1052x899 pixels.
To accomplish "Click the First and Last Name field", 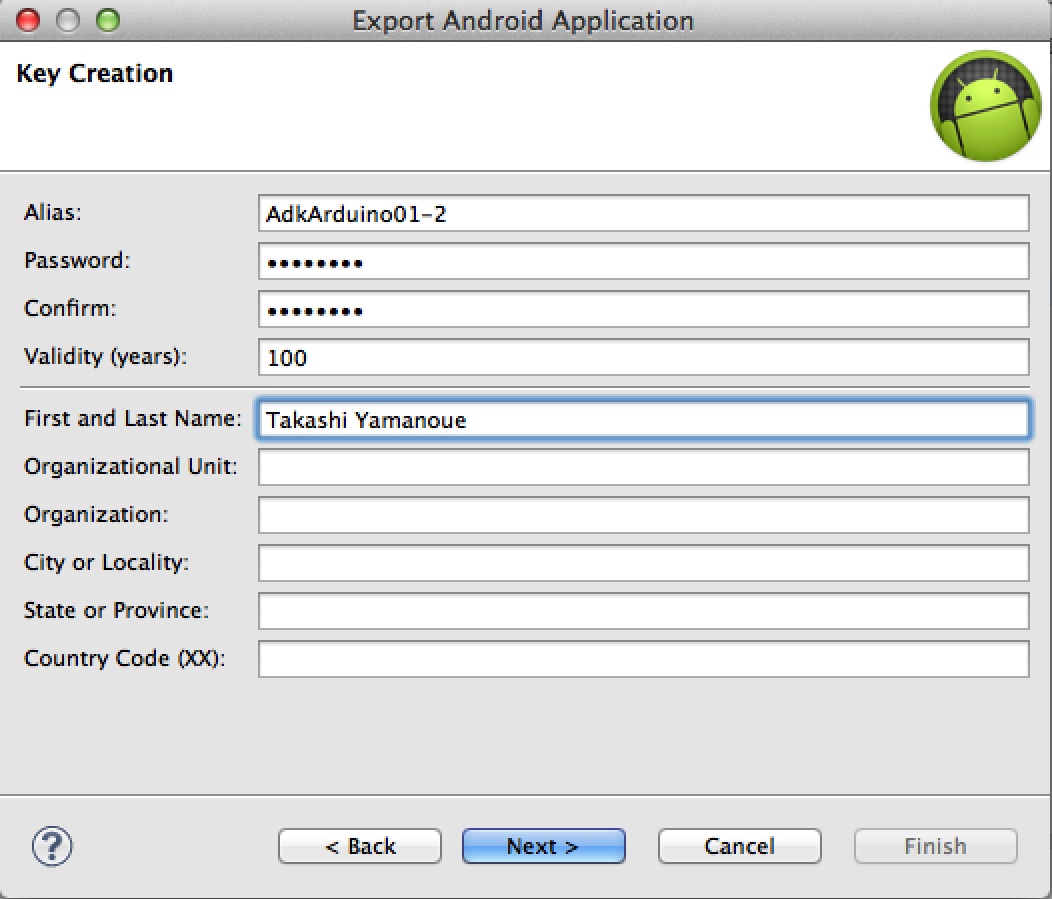I will pos(643,420).
